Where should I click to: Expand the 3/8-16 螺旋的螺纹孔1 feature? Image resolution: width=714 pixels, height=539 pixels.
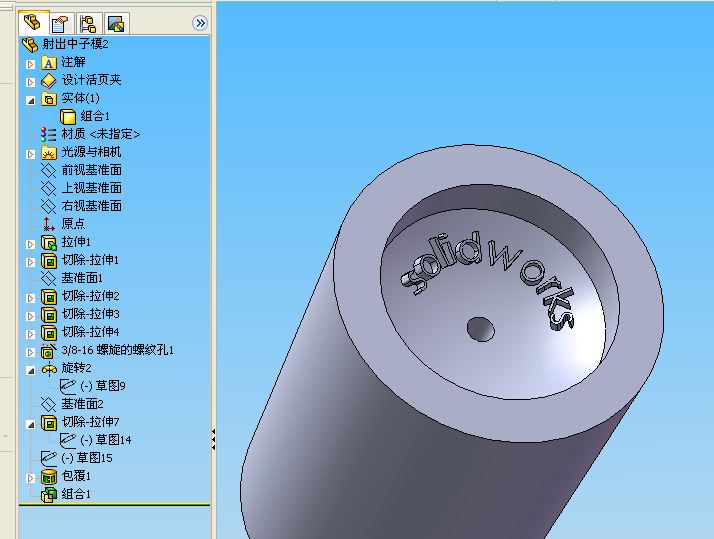tap(31, 352)
